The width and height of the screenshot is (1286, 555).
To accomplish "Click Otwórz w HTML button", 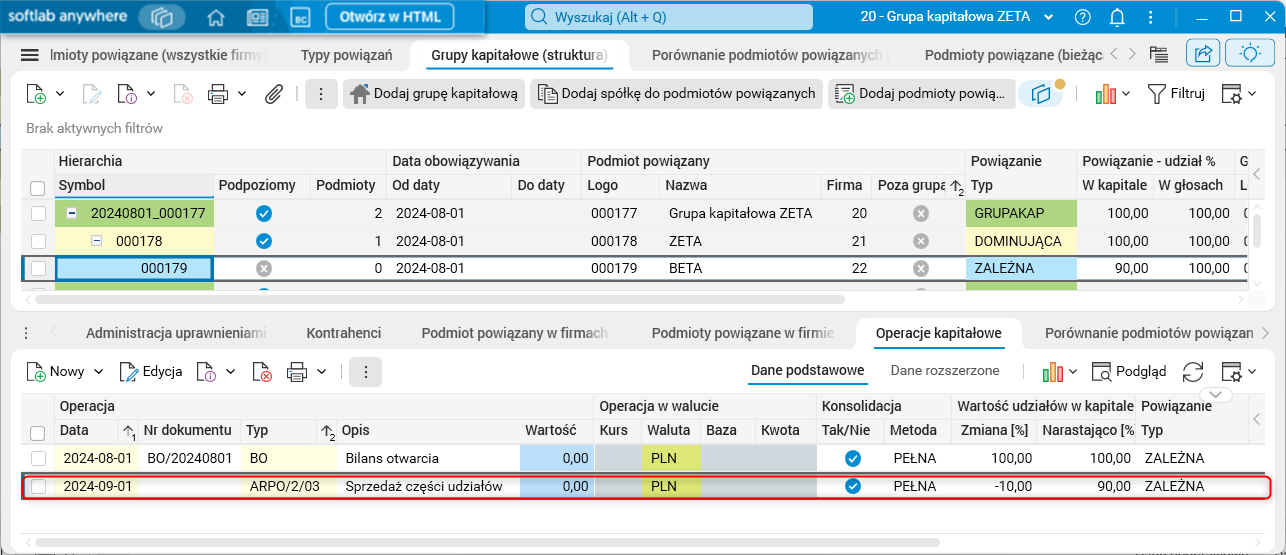I will (x=390, y=17).
